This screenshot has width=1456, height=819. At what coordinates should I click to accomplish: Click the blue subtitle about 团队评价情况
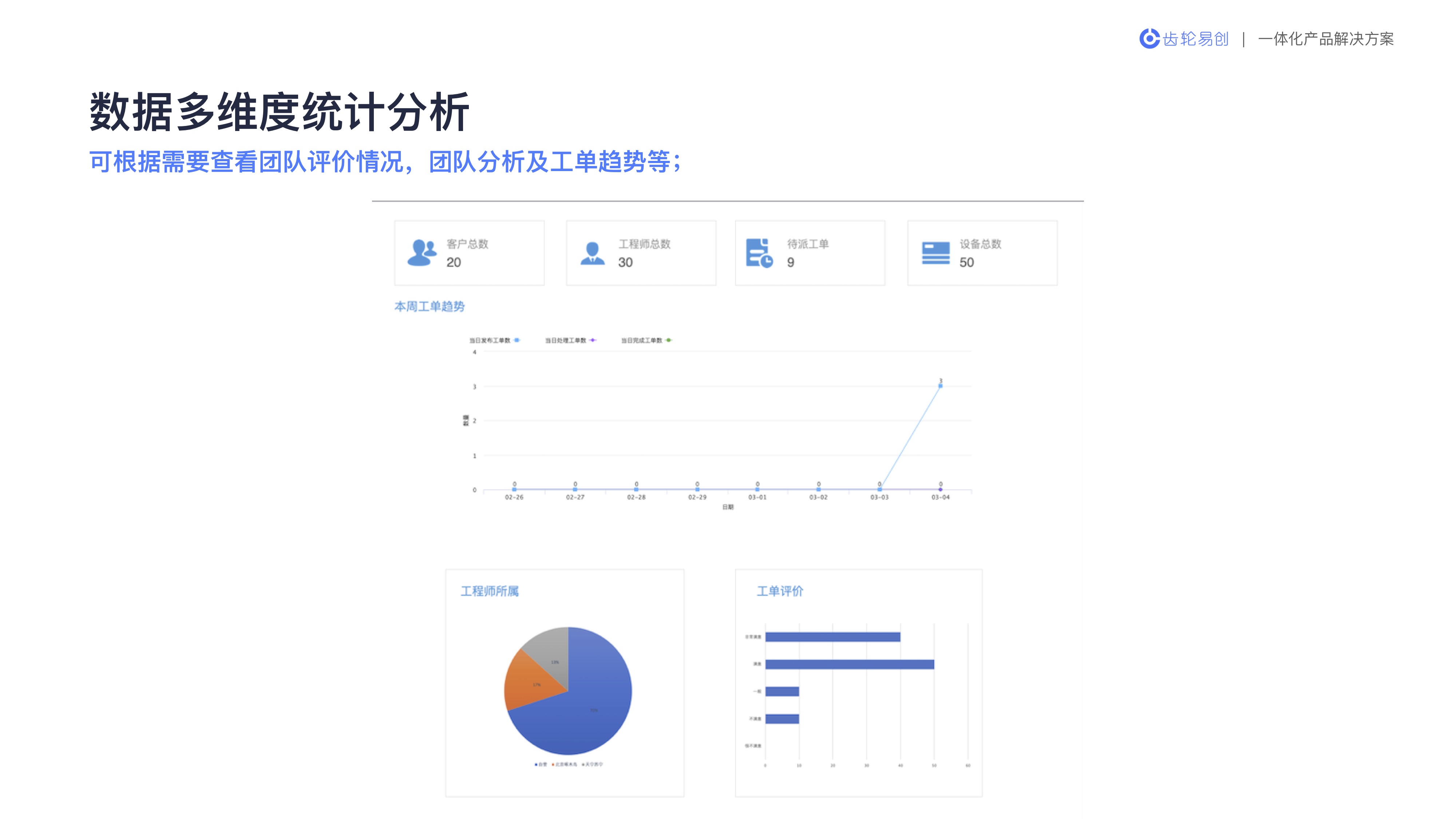(x=385, y=162)
